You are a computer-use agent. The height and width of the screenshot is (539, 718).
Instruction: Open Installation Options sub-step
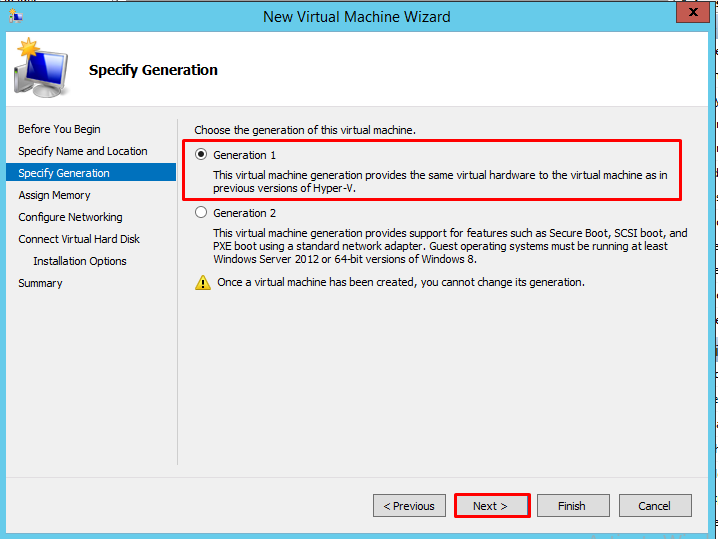(80, 261)
